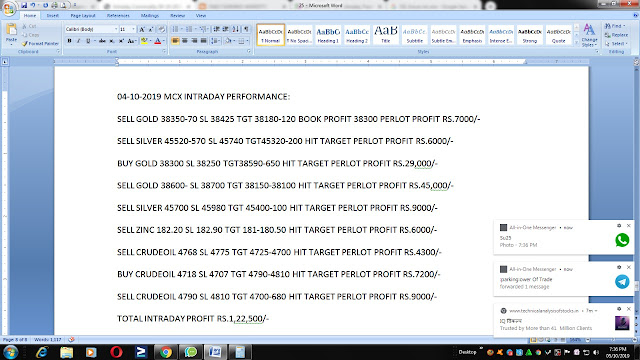
Task: Toggle italic formatting
Action: point(78,41)
